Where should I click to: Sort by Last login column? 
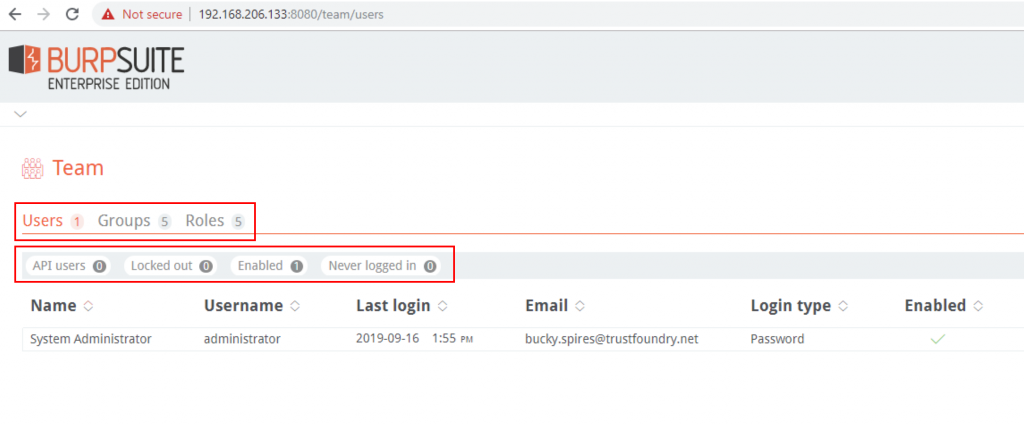[393, 306]
